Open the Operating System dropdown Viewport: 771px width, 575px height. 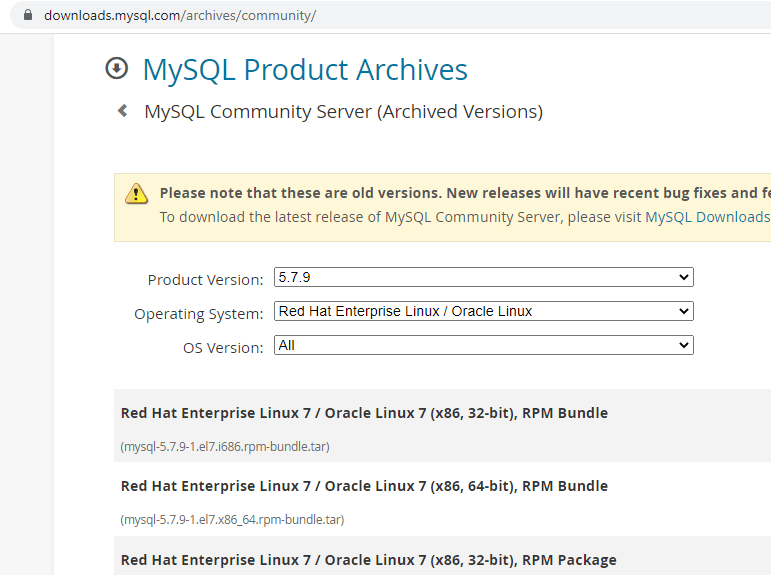point(484,311)
